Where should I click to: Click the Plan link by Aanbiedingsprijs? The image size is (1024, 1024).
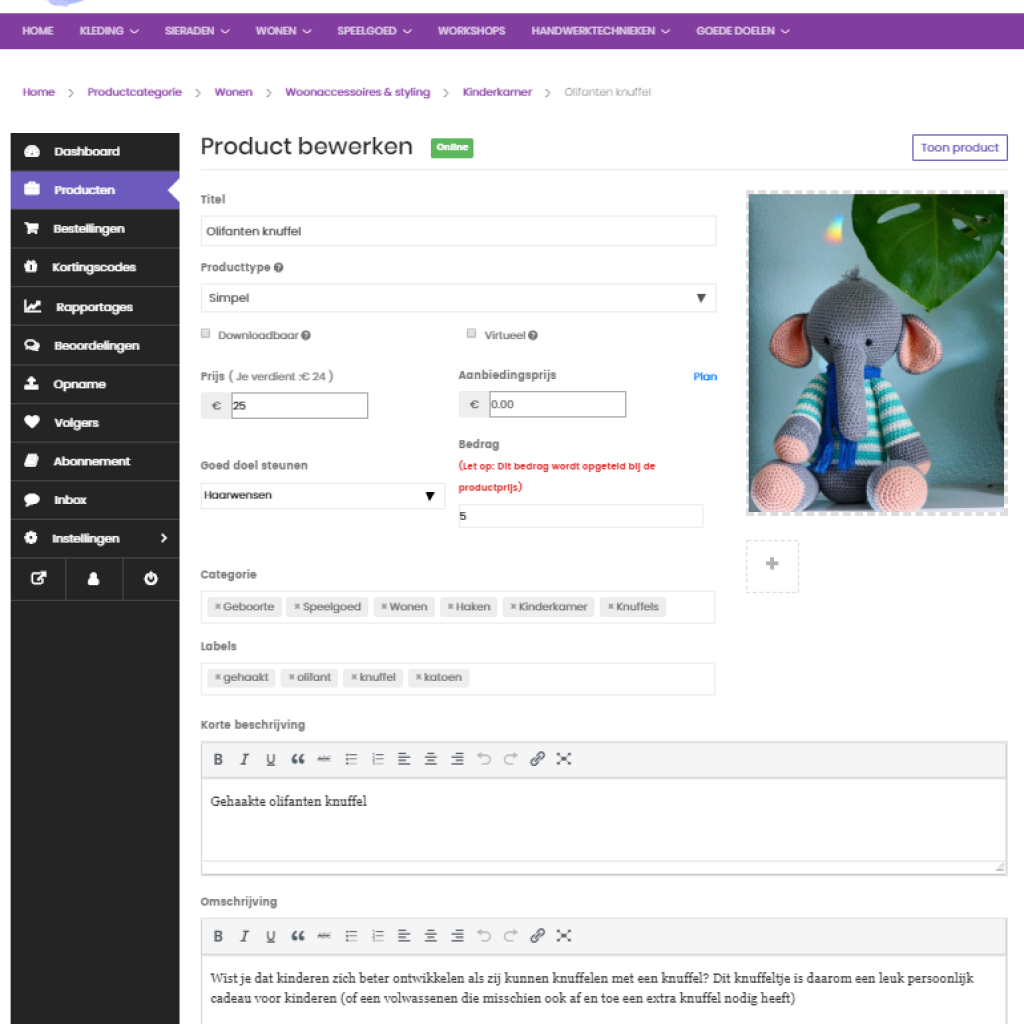tap(705, 377)
